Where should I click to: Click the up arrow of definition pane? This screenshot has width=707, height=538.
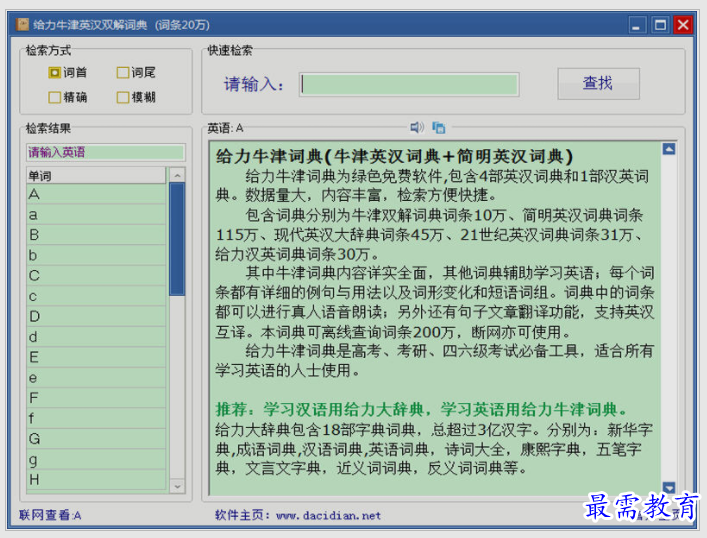click(669, 149)
